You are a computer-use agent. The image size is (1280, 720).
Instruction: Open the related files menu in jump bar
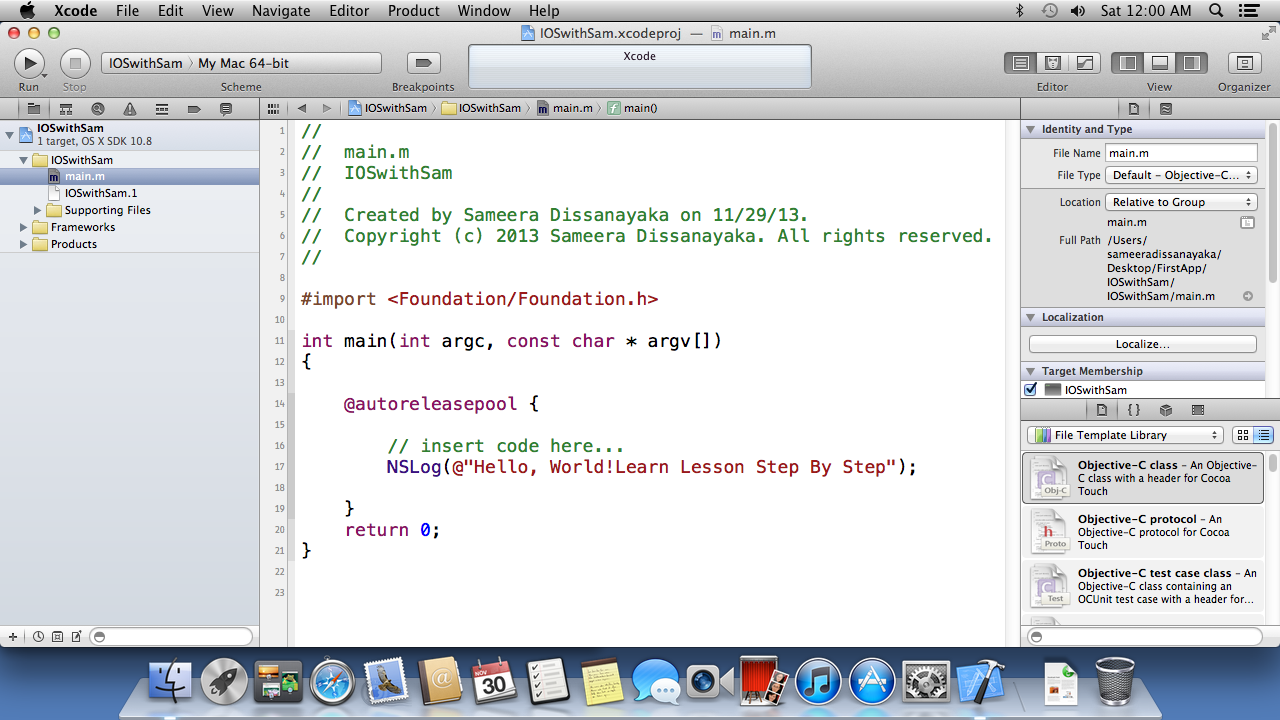273,108
